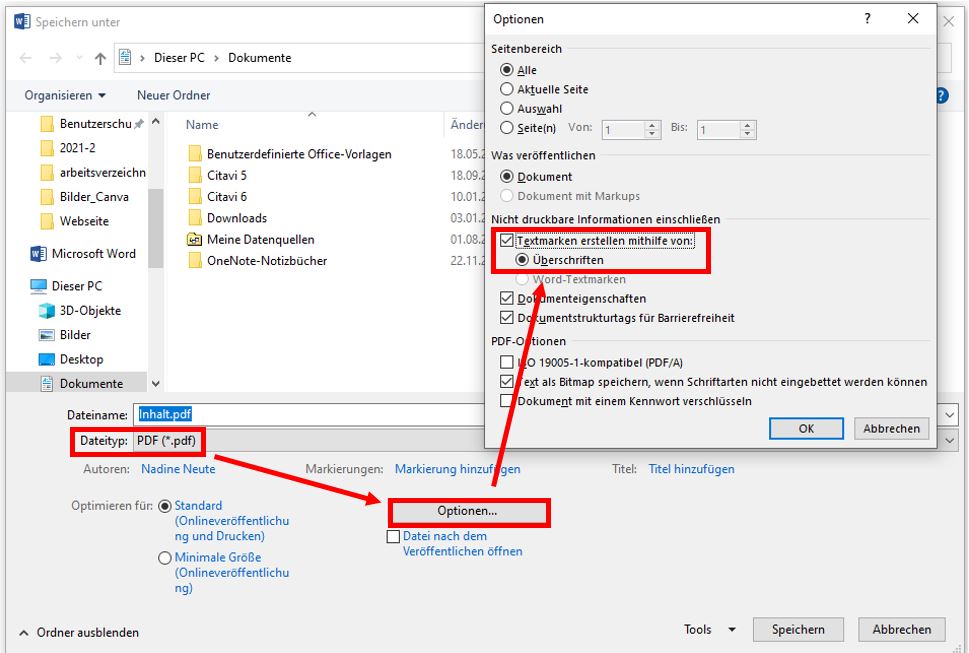969x653 pixels.
Task: Click the help question mark in Optionen
Action: click(867, 19)
